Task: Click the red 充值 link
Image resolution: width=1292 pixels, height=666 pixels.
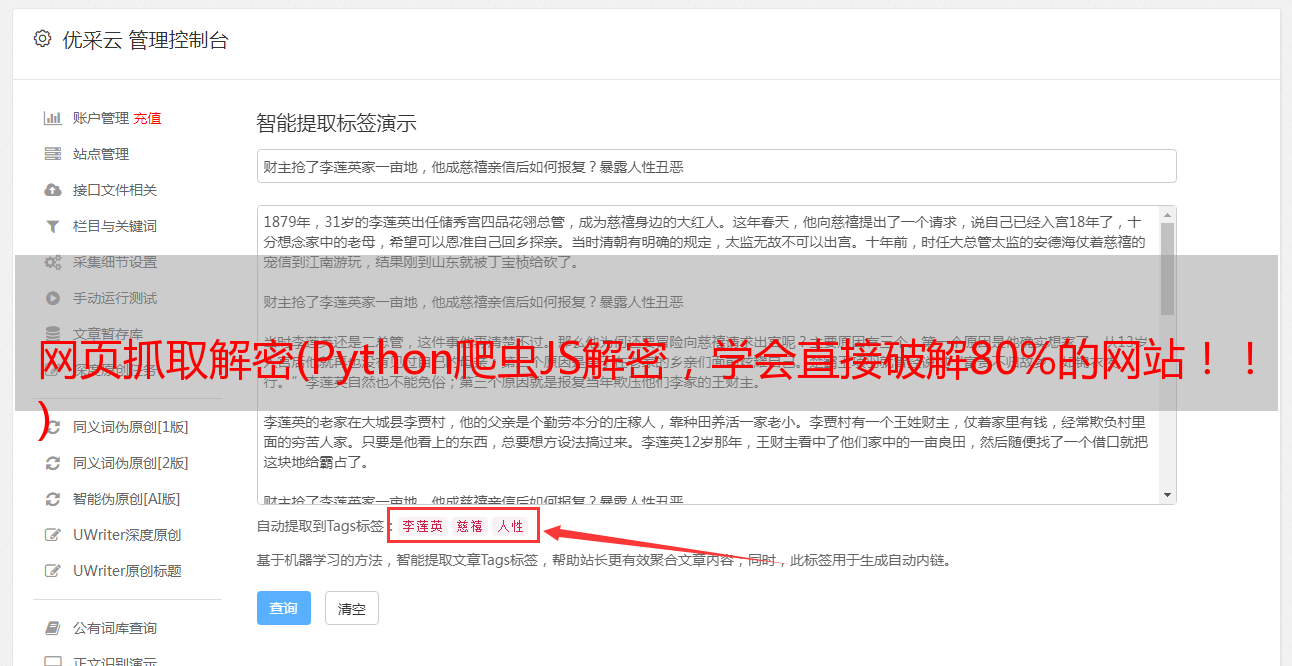Action: 147,118
